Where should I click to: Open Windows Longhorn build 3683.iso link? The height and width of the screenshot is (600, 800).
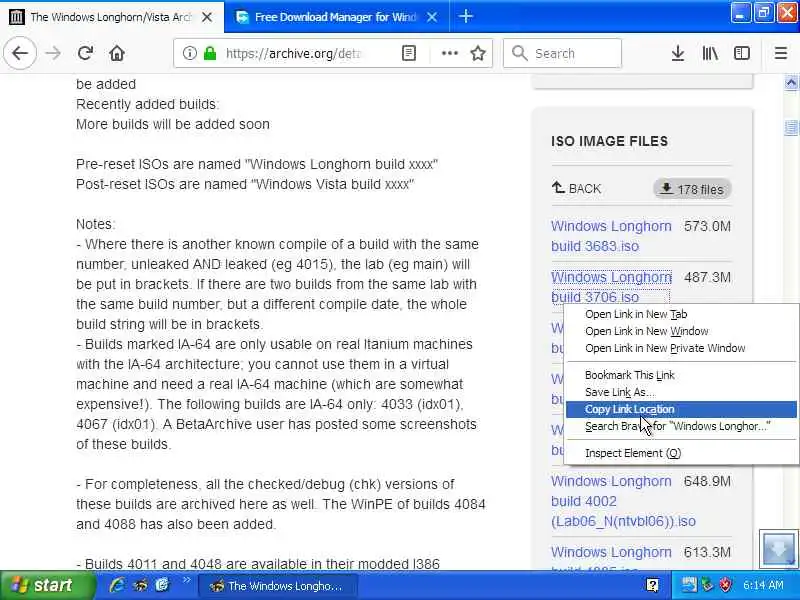coord(611,236)
